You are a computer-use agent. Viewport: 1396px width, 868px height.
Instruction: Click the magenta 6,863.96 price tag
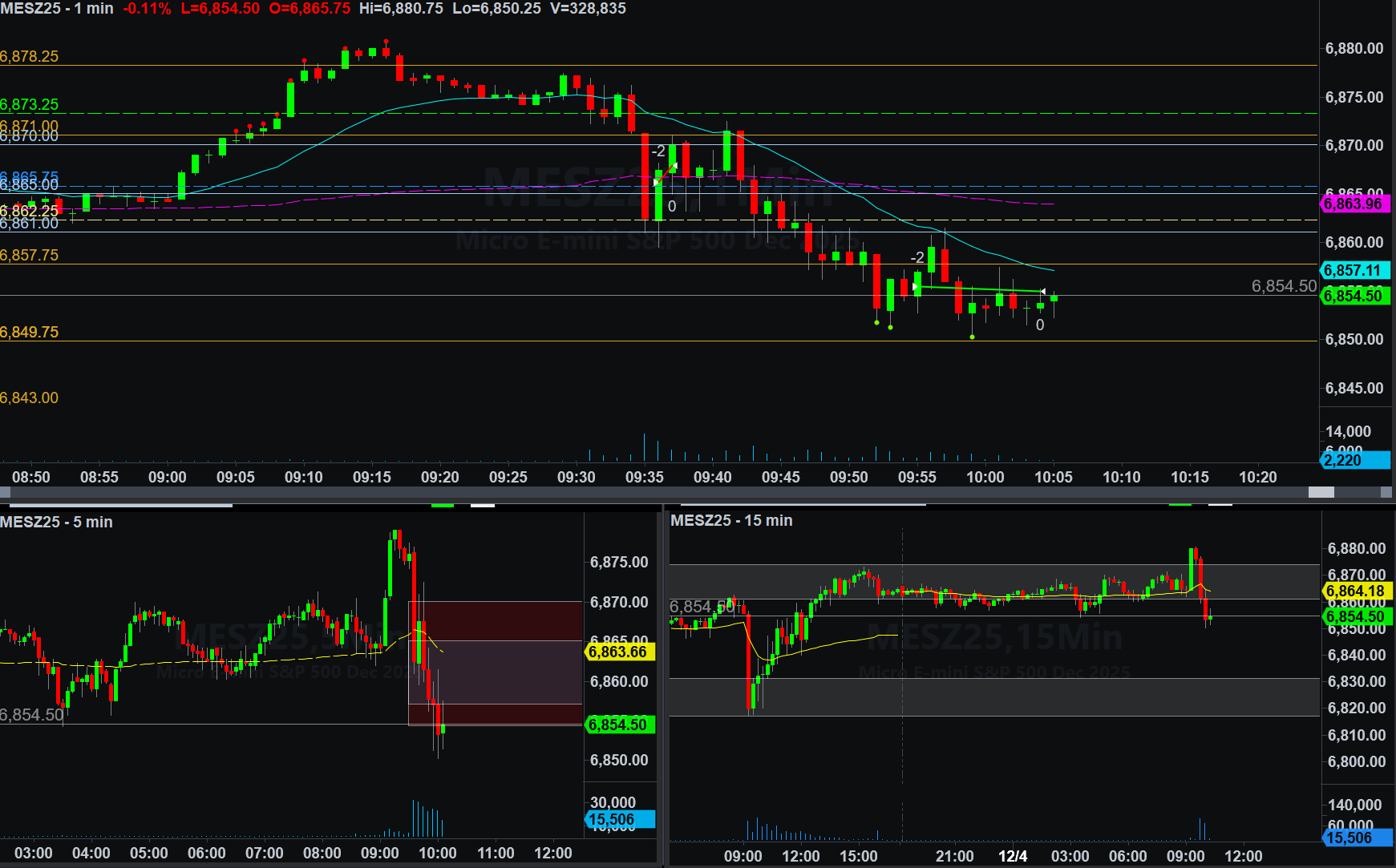point(1354,204)
